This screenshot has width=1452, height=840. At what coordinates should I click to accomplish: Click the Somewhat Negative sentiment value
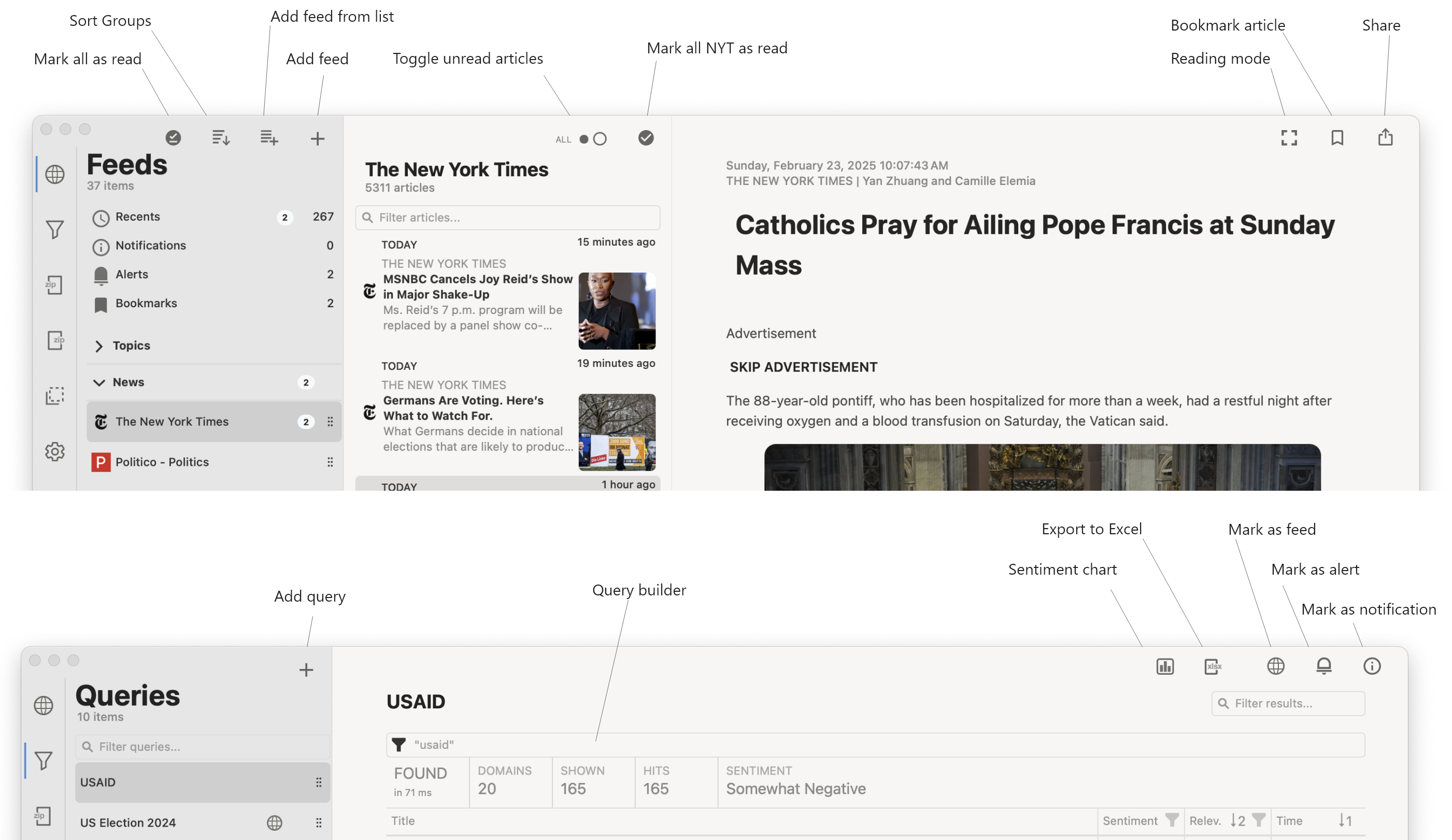pos(796,789)
